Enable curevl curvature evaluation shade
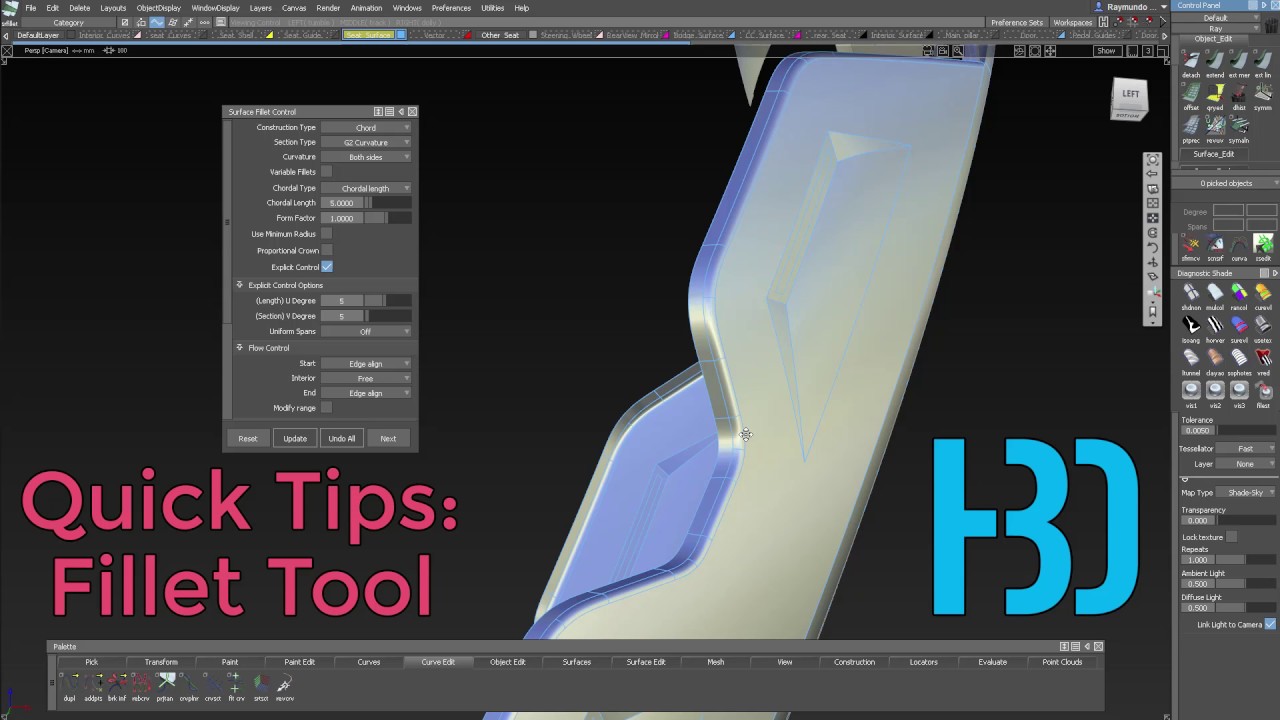 (x=1263, y=294)
